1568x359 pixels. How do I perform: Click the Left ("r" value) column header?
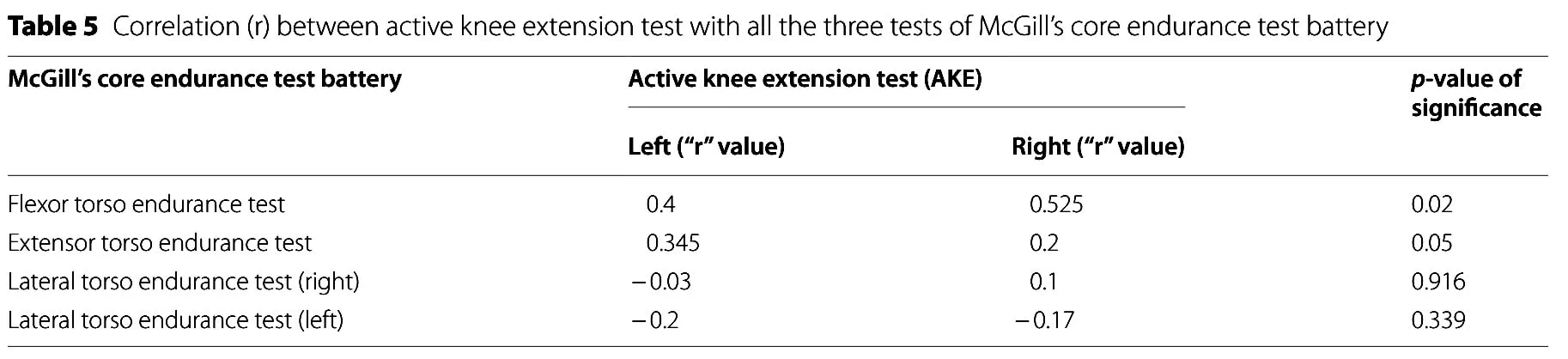[707, 147]
